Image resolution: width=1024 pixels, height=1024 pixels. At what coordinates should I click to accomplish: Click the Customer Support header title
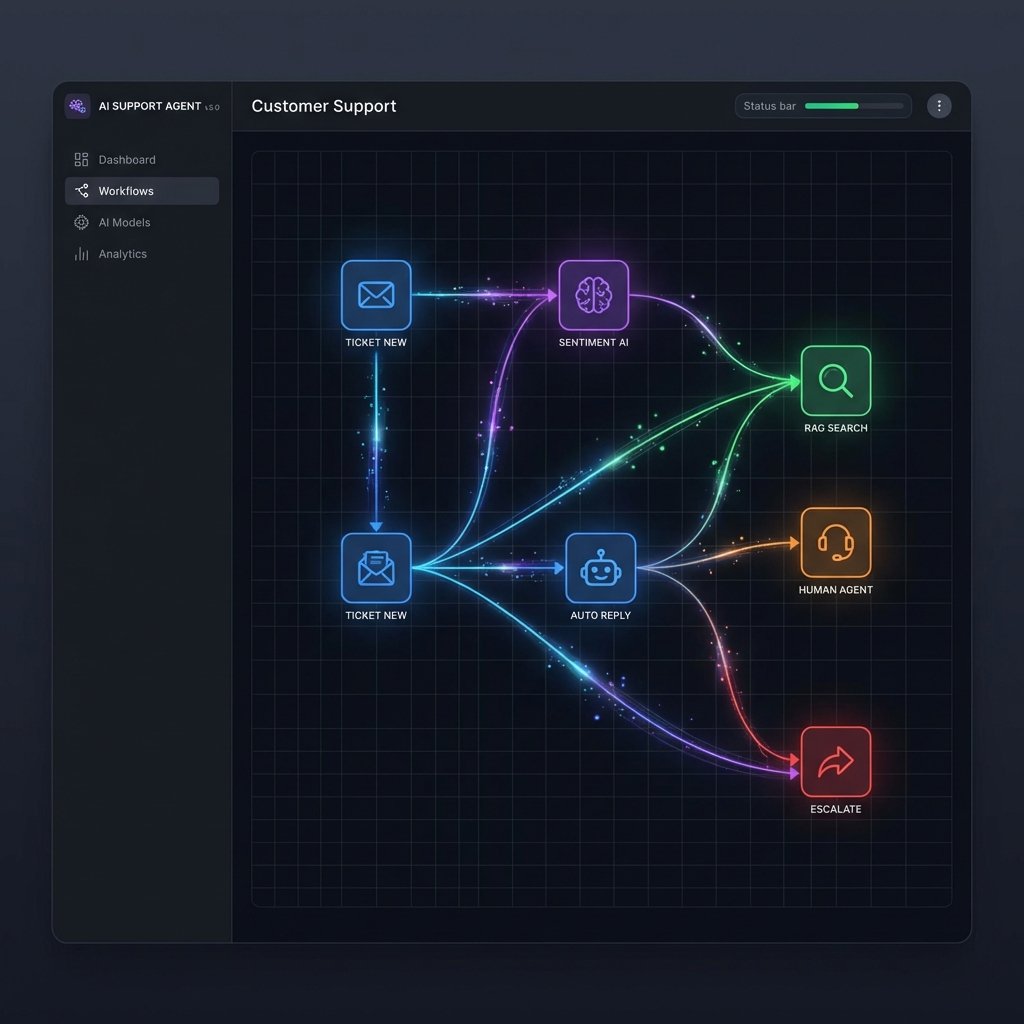(323, 105)
